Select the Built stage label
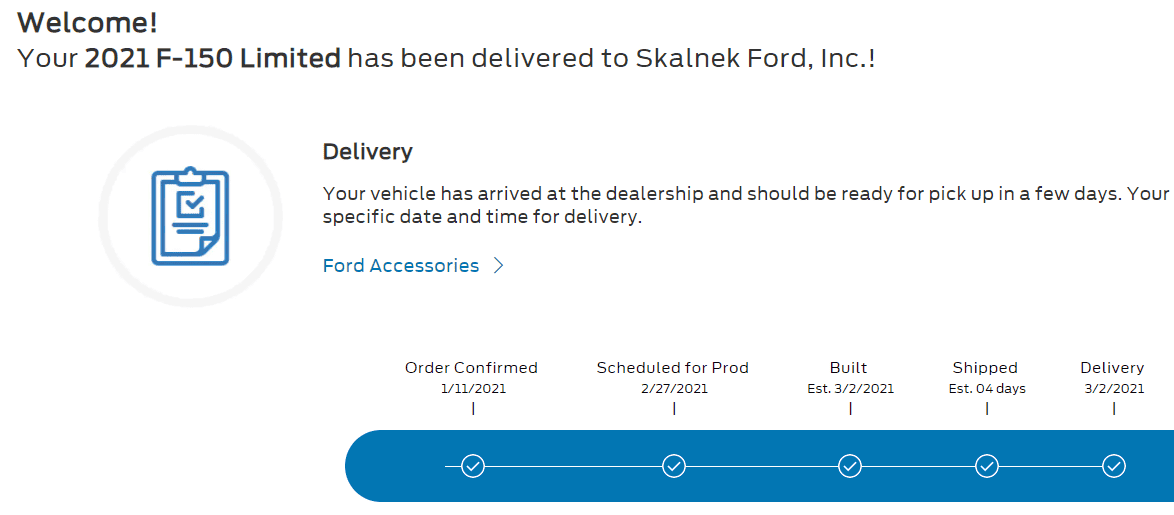This screenshot has width=1174, height=515. tap(849, 368)
